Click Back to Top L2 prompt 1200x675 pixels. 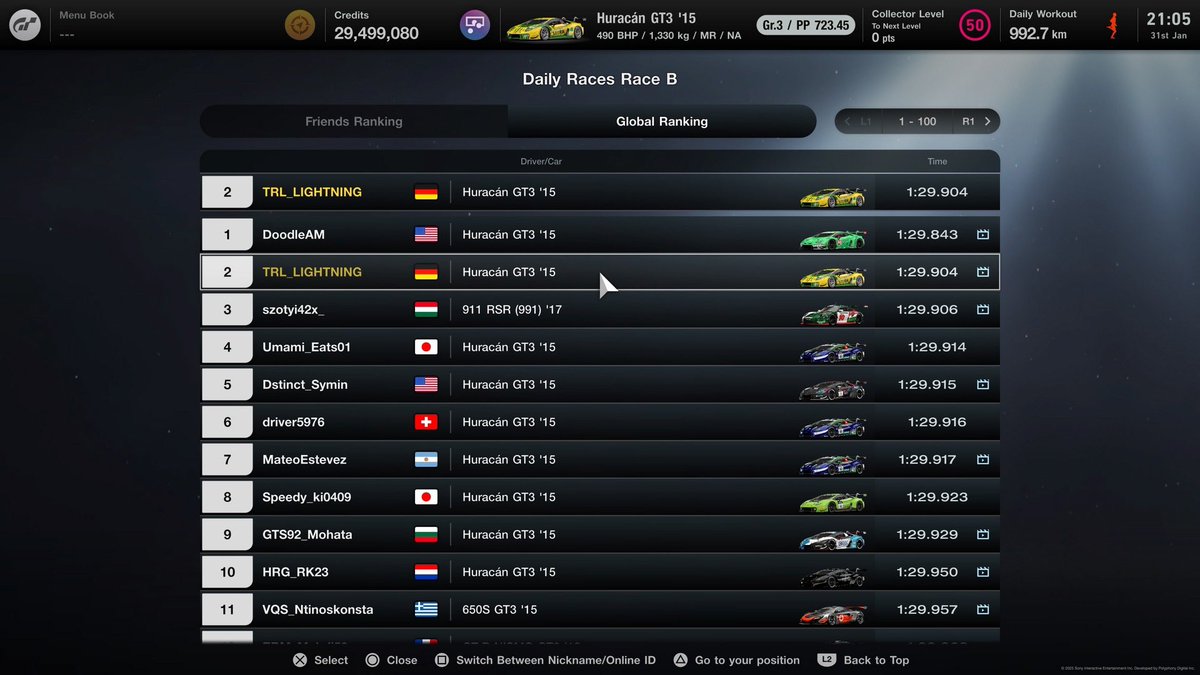(863, 660)
